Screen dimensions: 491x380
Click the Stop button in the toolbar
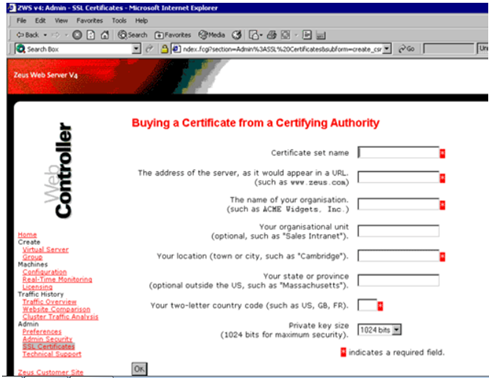(x=77, y=35)
